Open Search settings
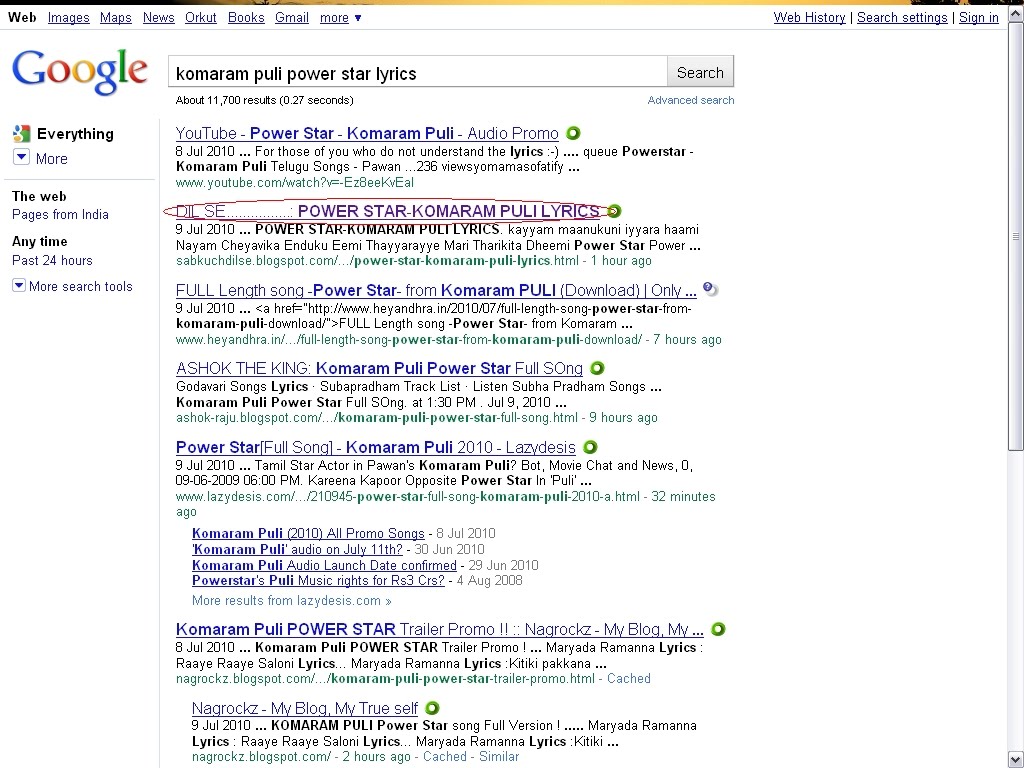Viewport: 1024px width, 768px height. click(902, 18)
